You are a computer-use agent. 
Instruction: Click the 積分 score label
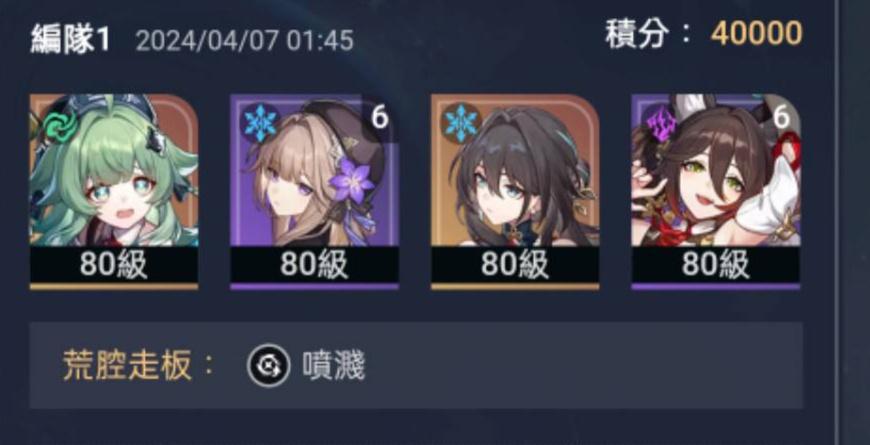point(636,34)
